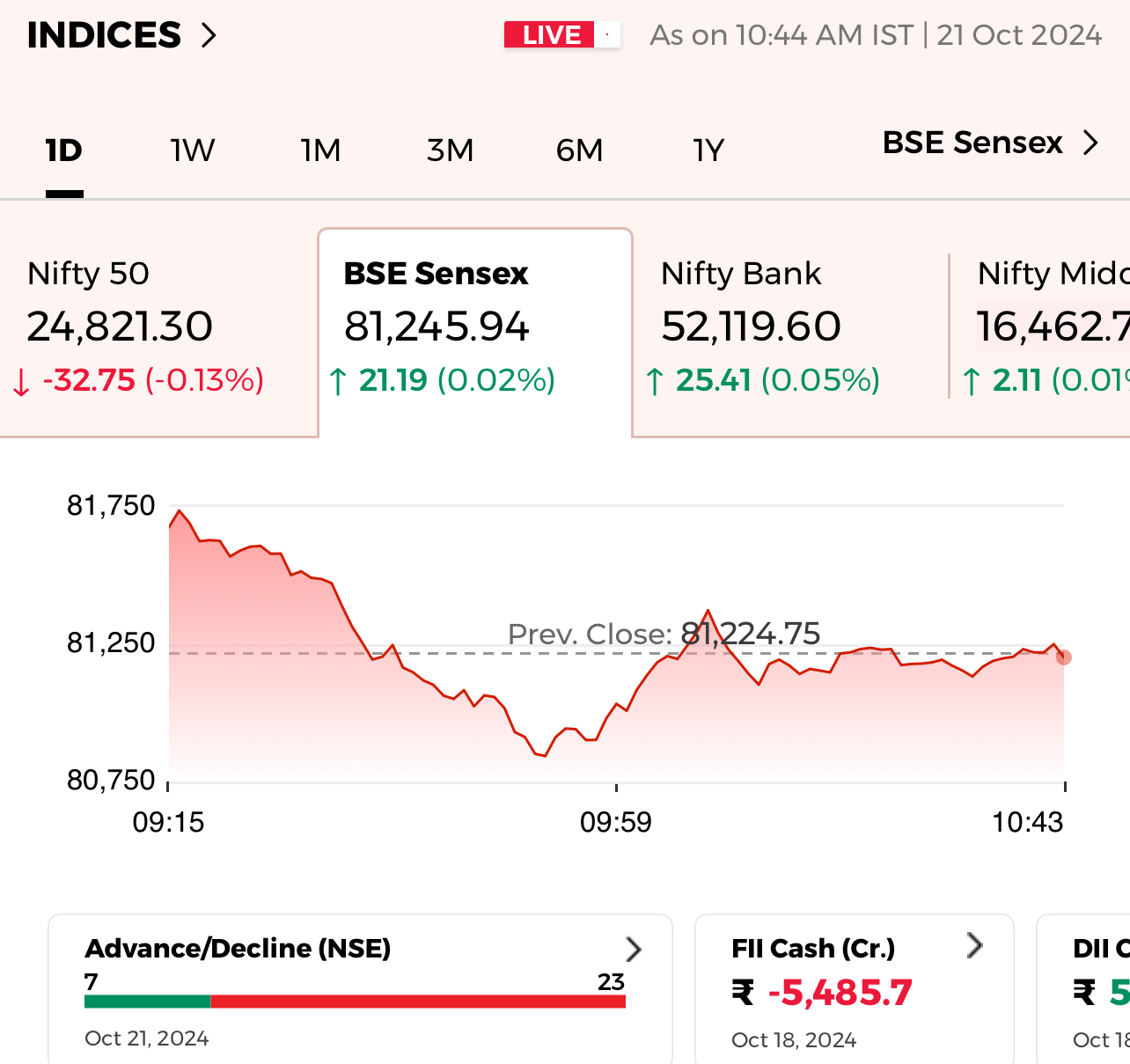Switch chart to 1M range
Image resolution: width=1130 pixels, height=1064 pixels.
pos(320,151)
